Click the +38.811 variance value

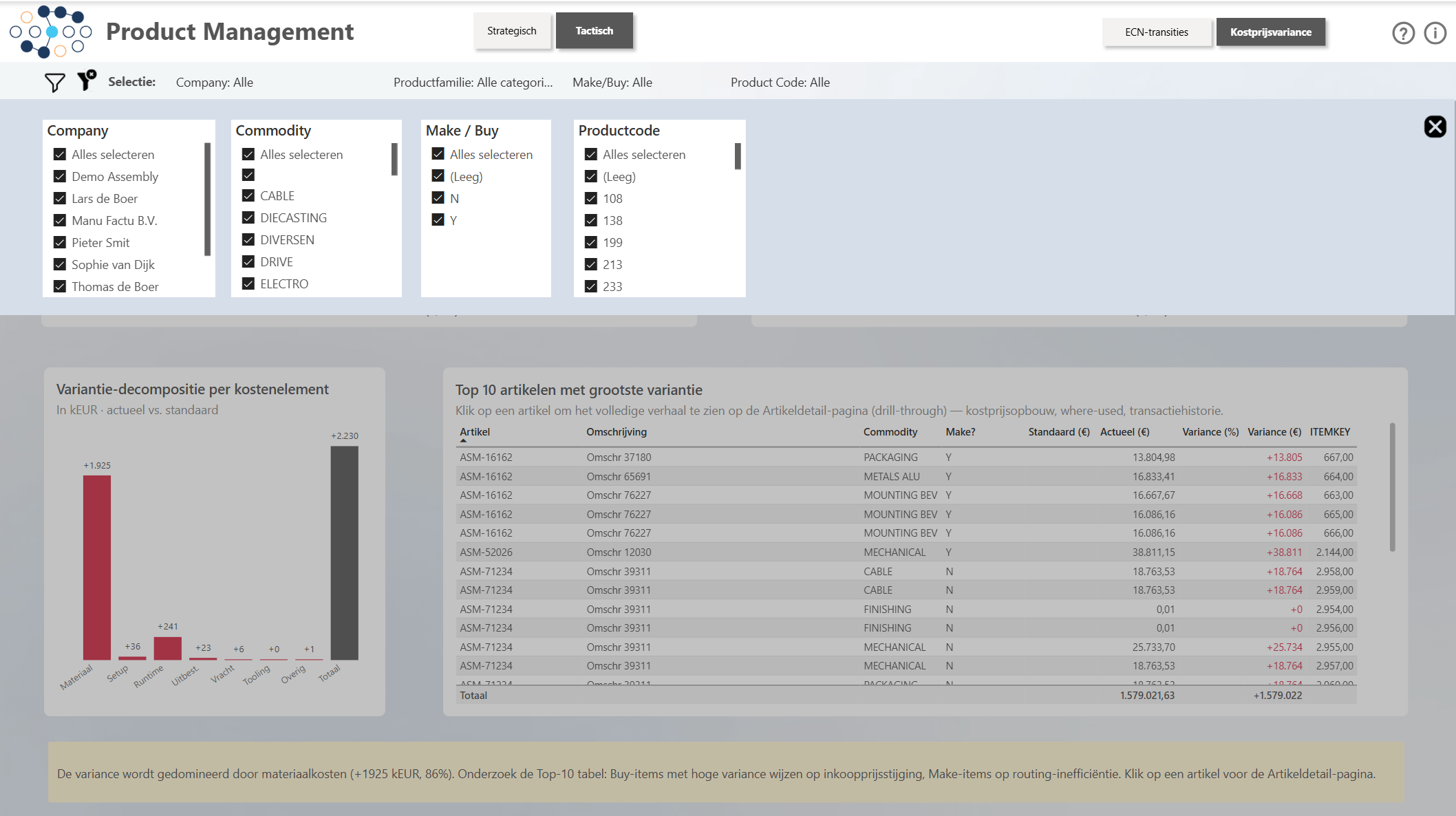1285,552
